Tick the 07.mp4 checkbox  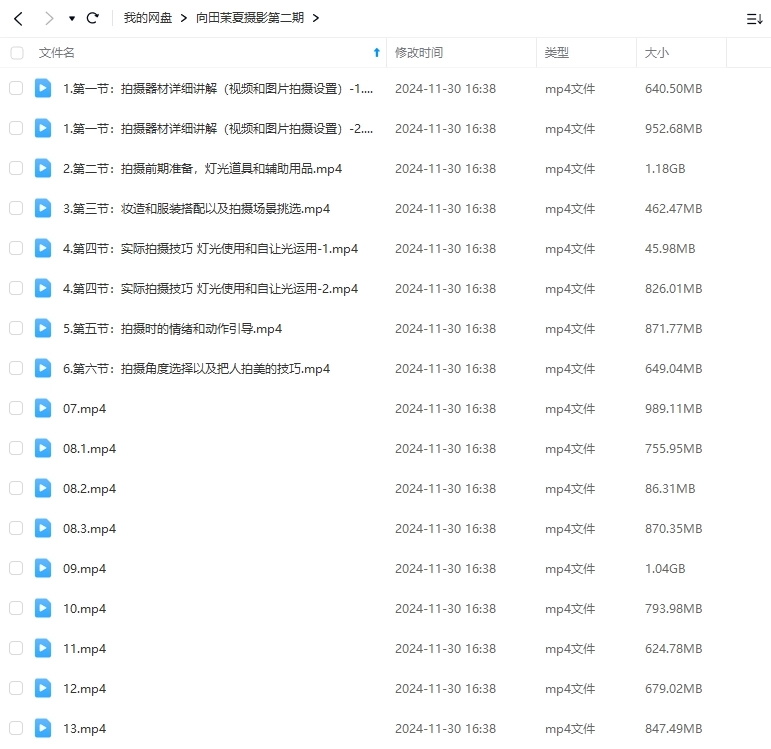tap(16, 408)
